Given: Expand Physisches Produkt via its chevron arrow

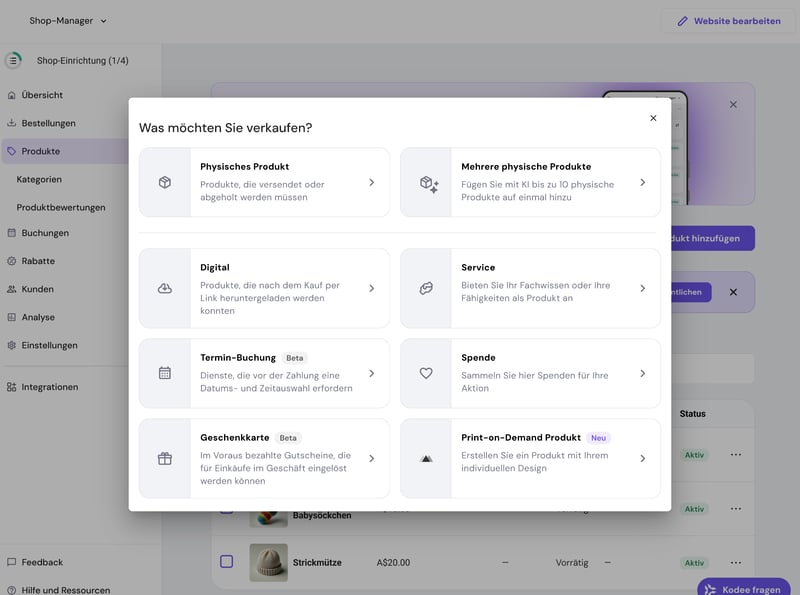Looking at the screenshot, I should 371,183.
